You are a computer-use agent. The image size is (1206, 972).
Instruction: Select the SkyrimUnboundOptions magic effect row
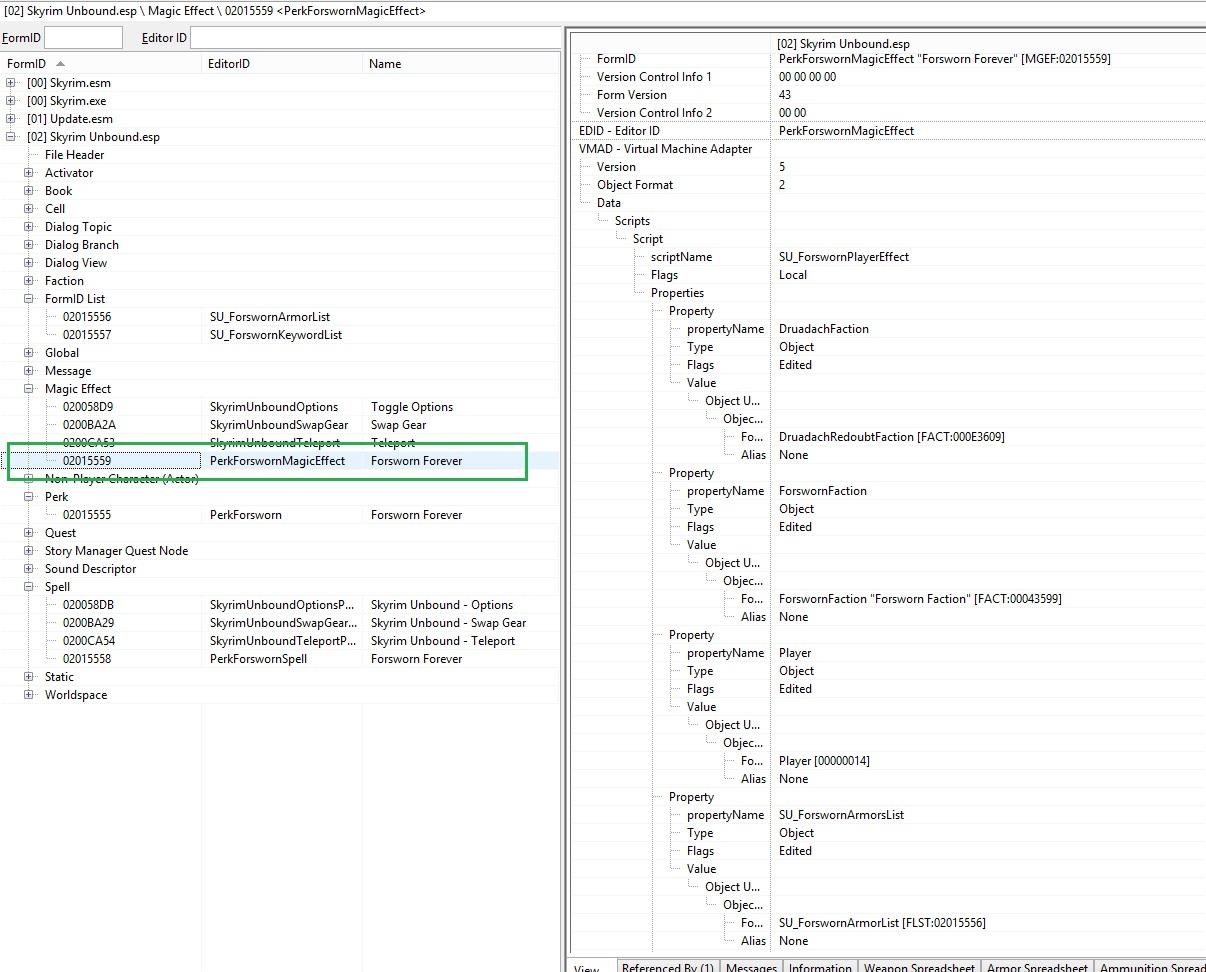point(280,407)
